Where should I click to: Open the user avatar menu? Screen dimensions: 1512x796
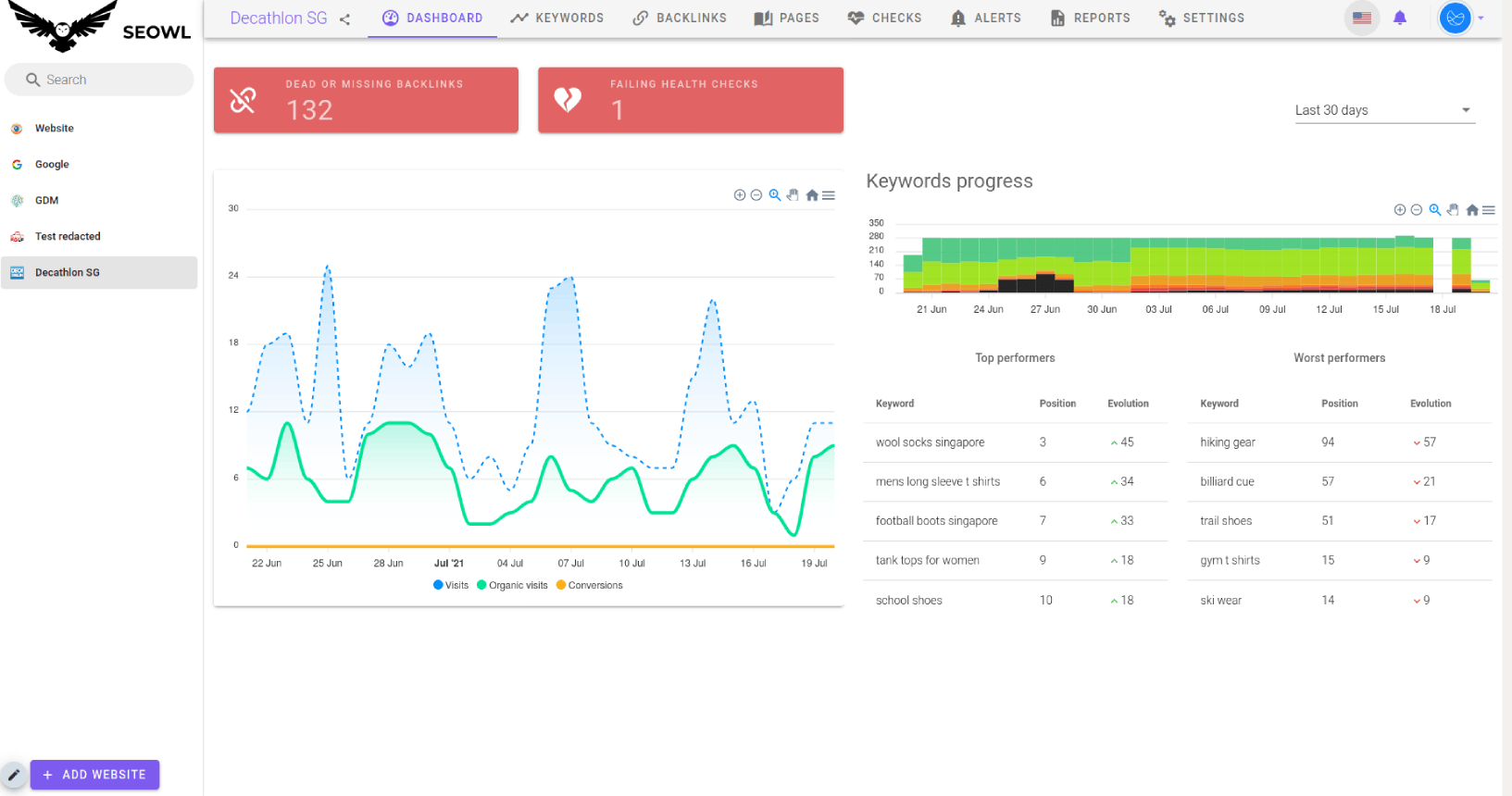[1455, 18]
